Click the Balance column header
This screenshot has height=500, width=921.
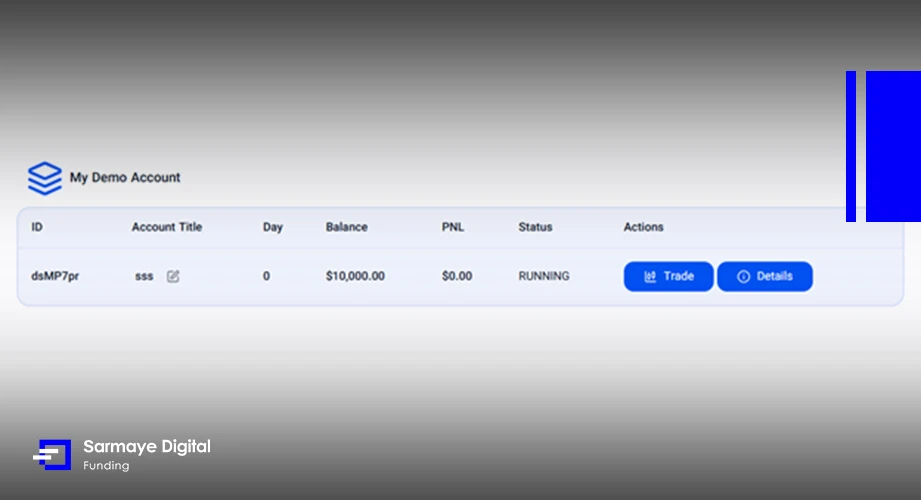point(347,227)
